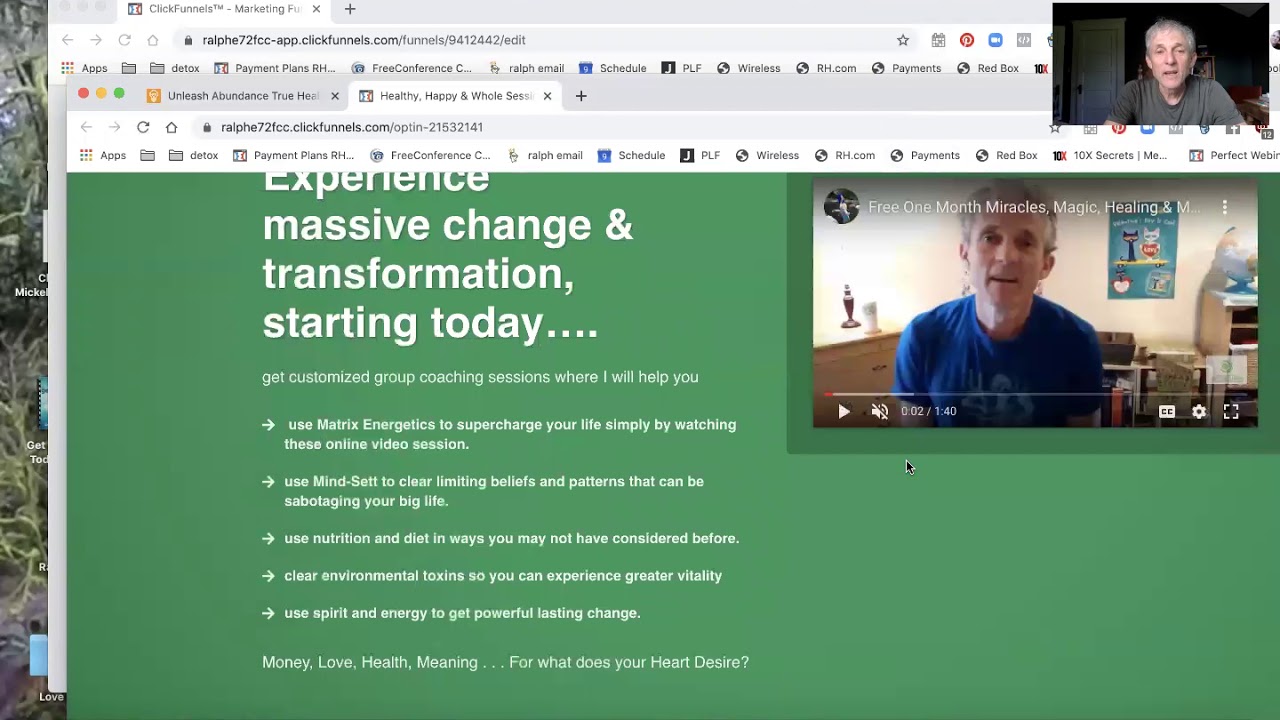
Task: Open Red Box bookmark in back window
Action: coord(987,68)
